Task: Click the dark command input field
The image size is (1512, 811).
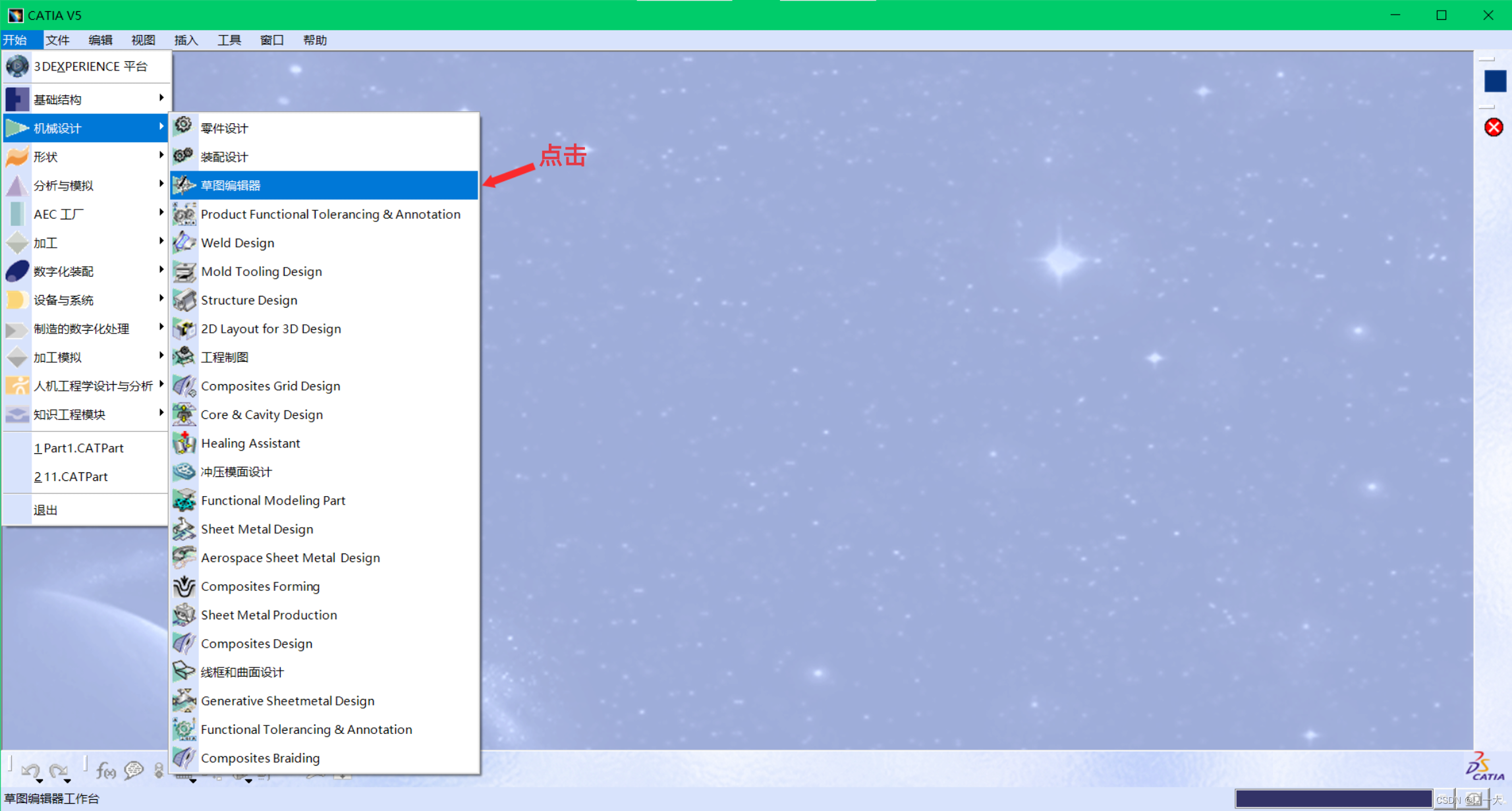Action: pos(1333,798)
